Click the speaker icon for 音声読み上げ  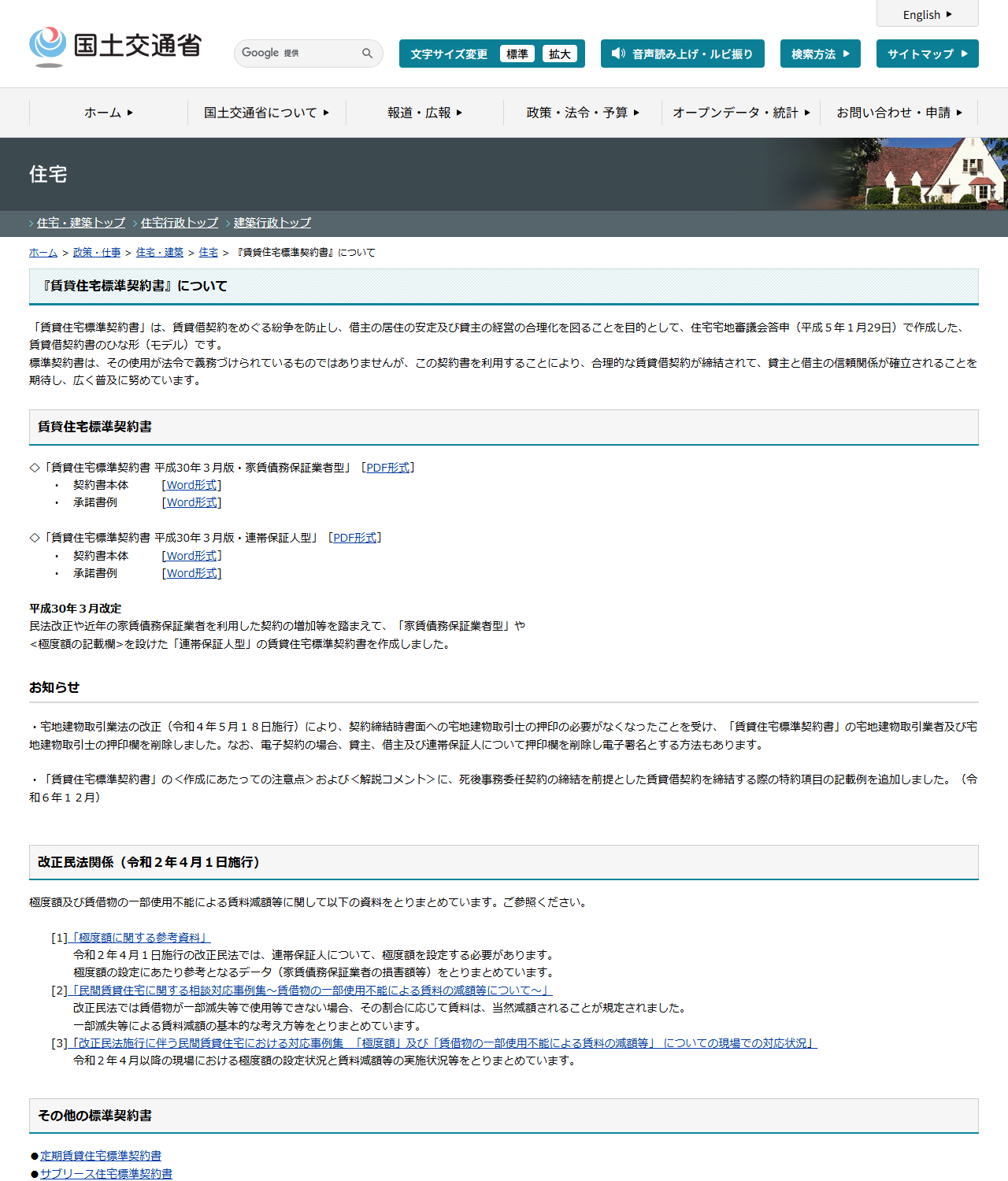(x=619, y=54)
